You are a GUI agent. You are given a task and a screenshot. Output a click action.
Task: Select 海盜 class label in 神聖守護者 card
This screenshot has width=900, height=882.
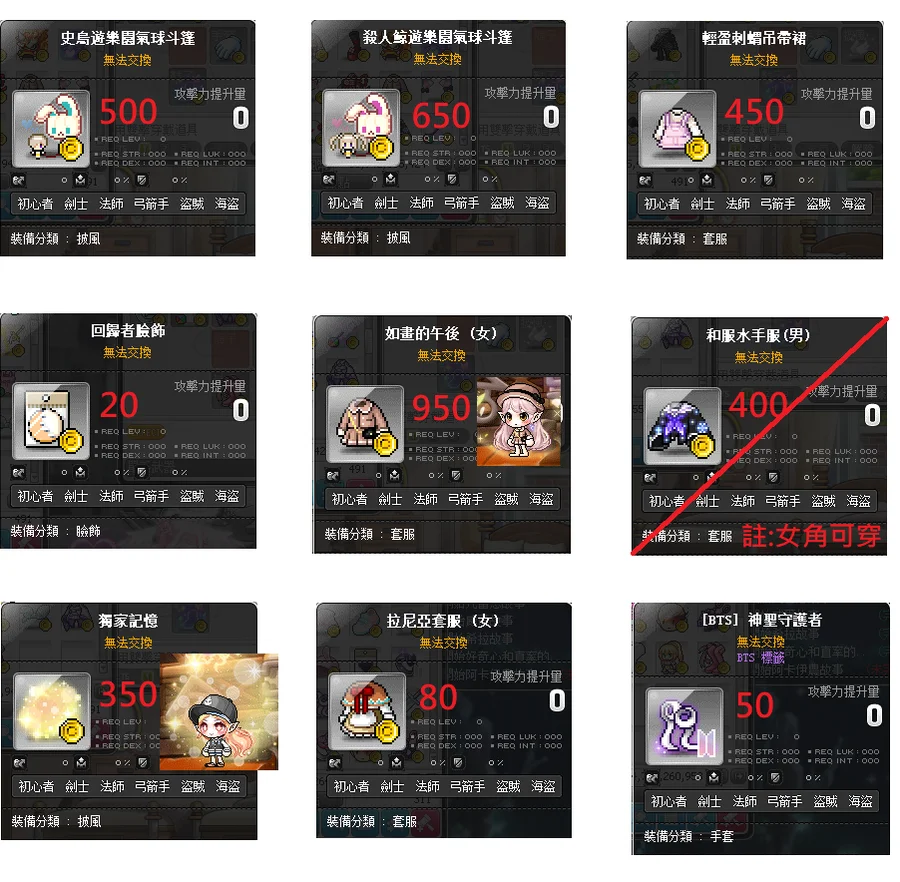point(860,802)
